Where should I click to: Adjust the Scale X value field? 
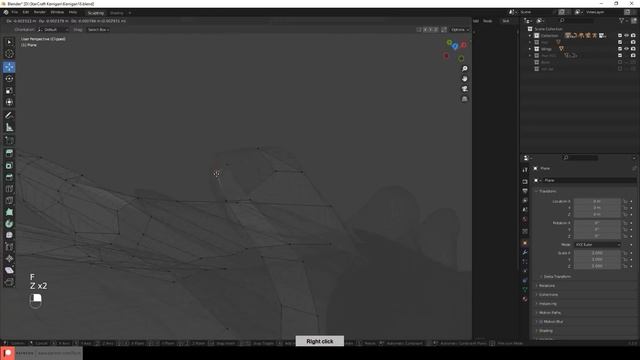click(597, 253)
